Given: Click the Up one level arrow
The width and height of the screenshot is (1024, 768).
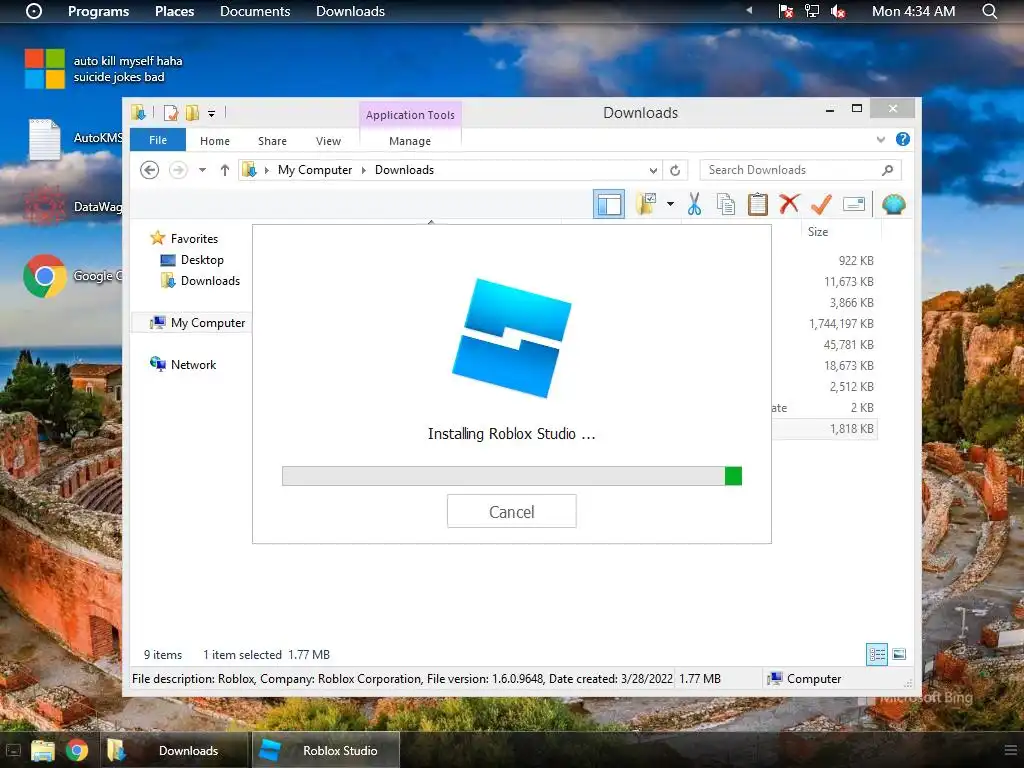Looking at the screenshot, I should [225, 170].
